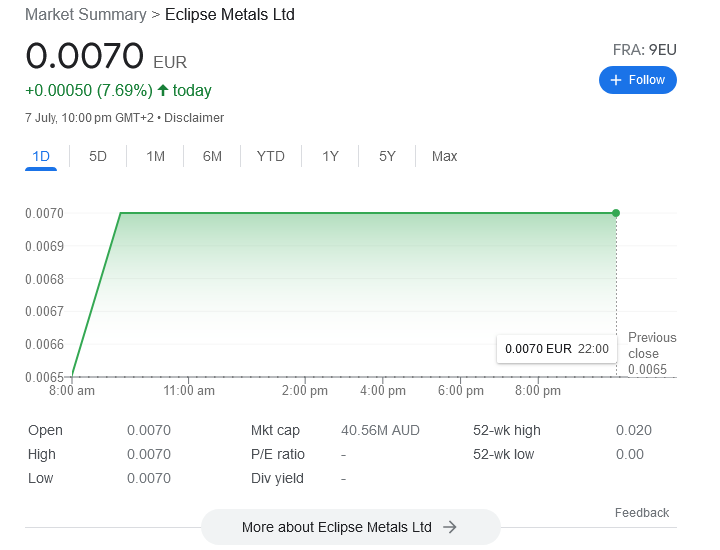The image size is (720, 550).
Task: Click the 52-wk low value 0.00
Action: 630,455
